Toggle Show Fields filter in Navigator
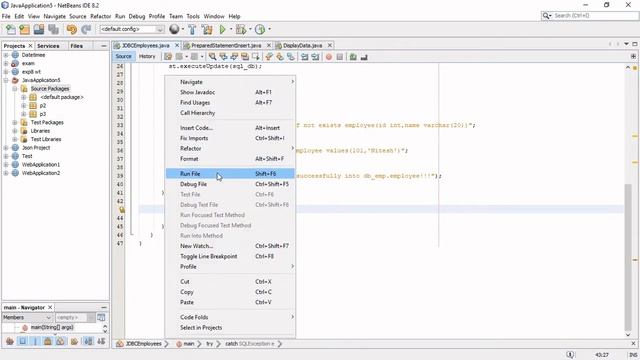The image size is (640, 360). pos(22,341)
